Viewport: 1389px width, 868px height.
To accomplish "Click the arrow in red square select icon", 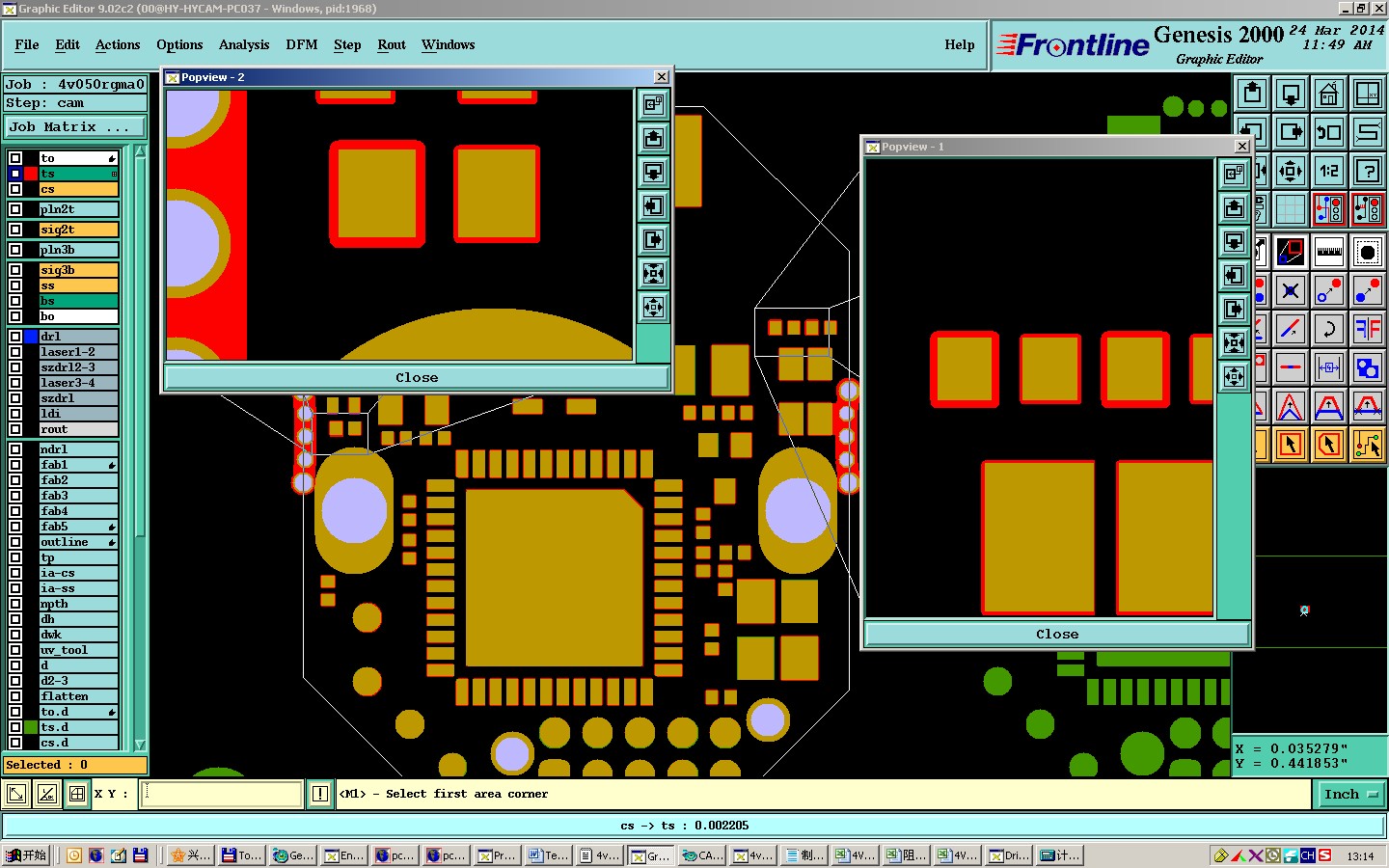I will [1291, 445].
